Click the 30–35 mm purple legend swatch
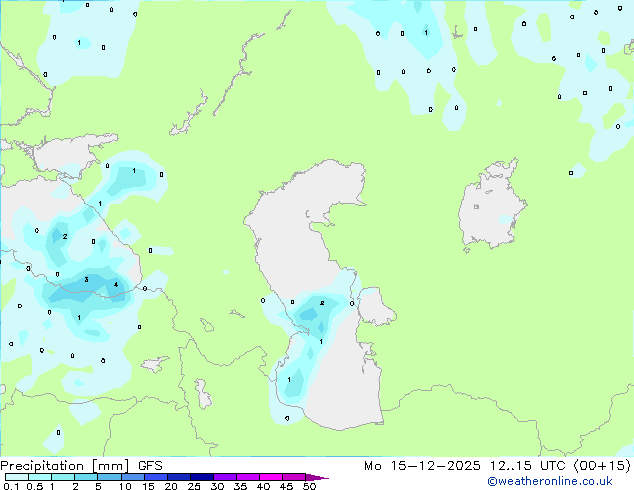Viewport: 634px width, 490px height. click(x=224, y=477)
